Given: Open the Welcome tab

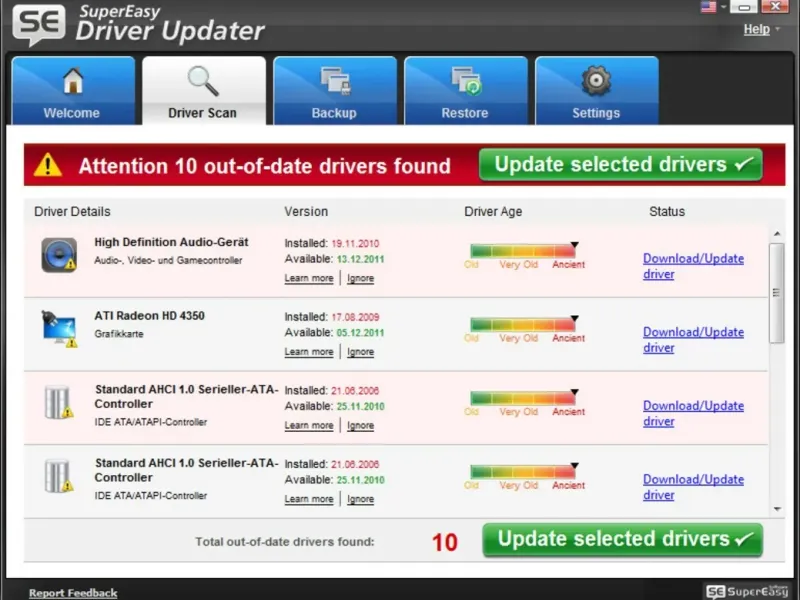Looking at the screenshot, I should tap(73, 91).
